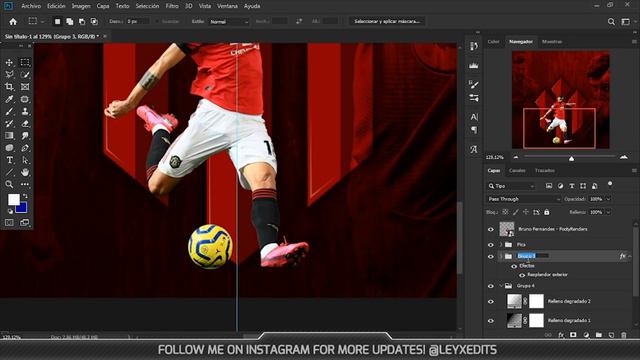Select the Rectangular Marquee tool in toolbox

(25, 62)
